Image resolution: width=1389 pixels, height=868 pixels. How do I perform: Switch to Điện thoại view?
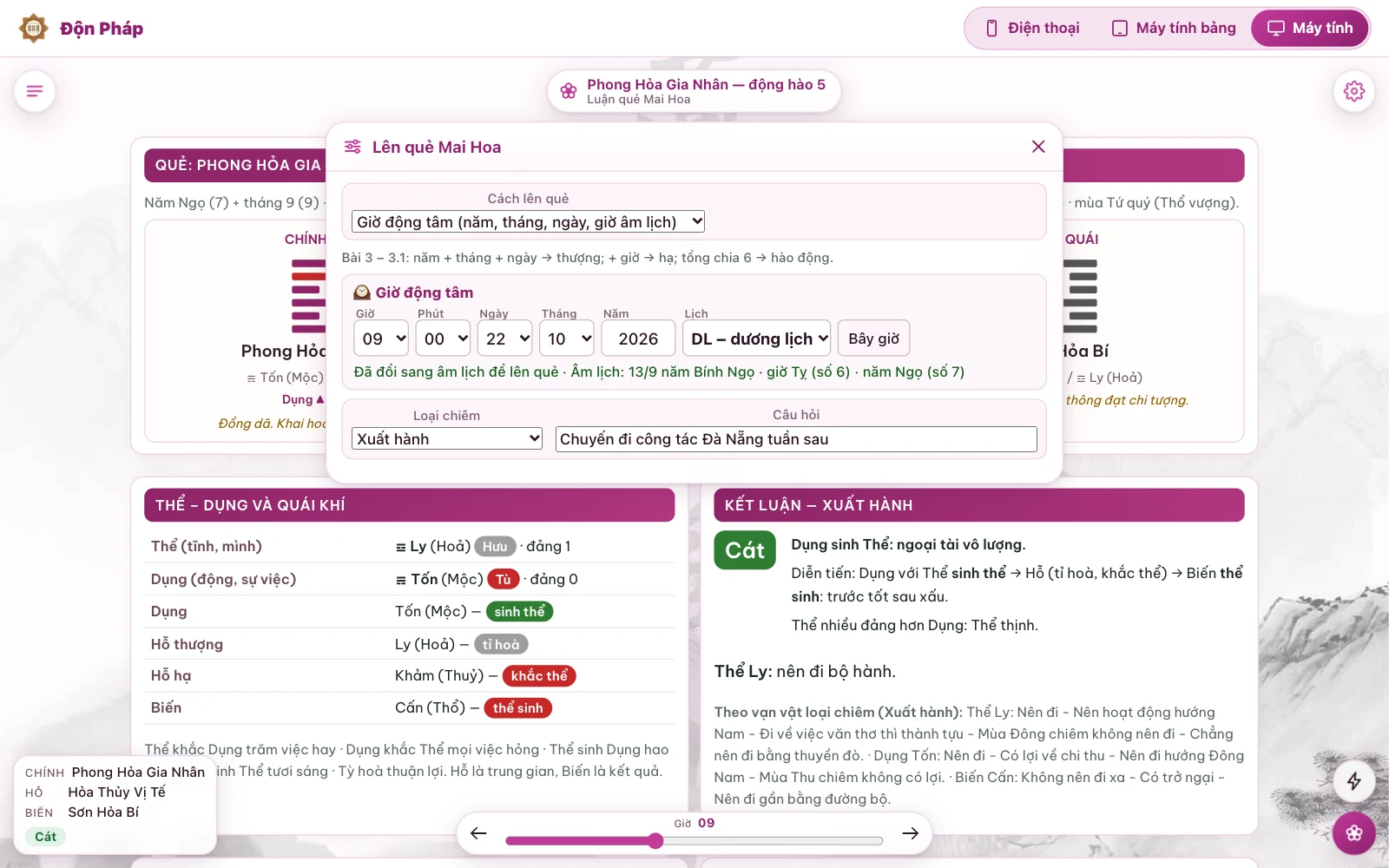[1033, 29]
